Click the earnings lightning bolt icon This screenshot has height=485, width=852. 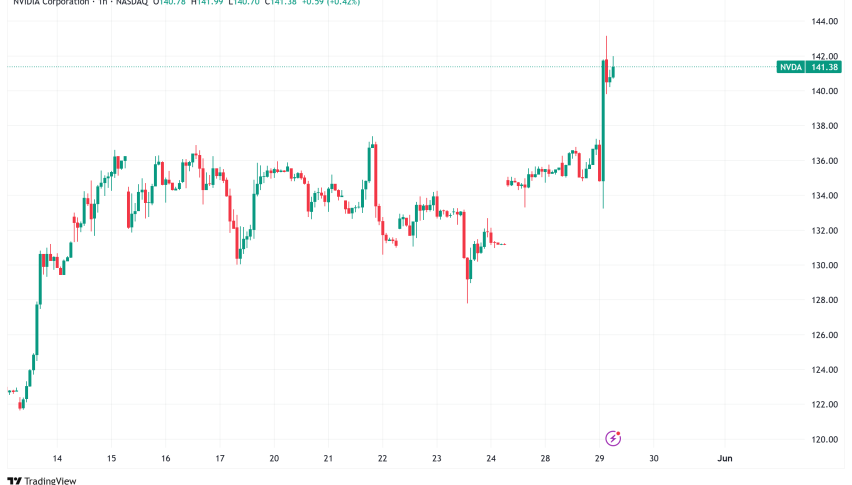pyautogui.click(x=614, y=438)
